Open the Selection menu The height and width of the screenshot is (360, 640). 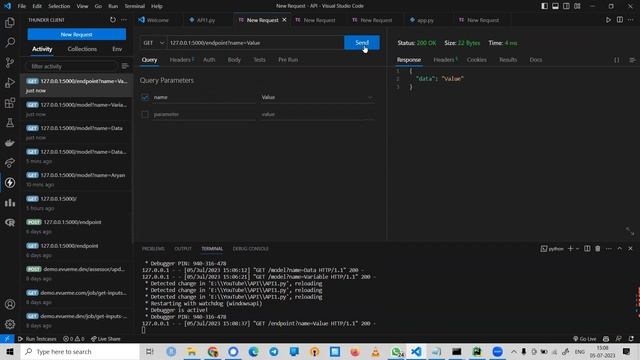click(59, 6)
